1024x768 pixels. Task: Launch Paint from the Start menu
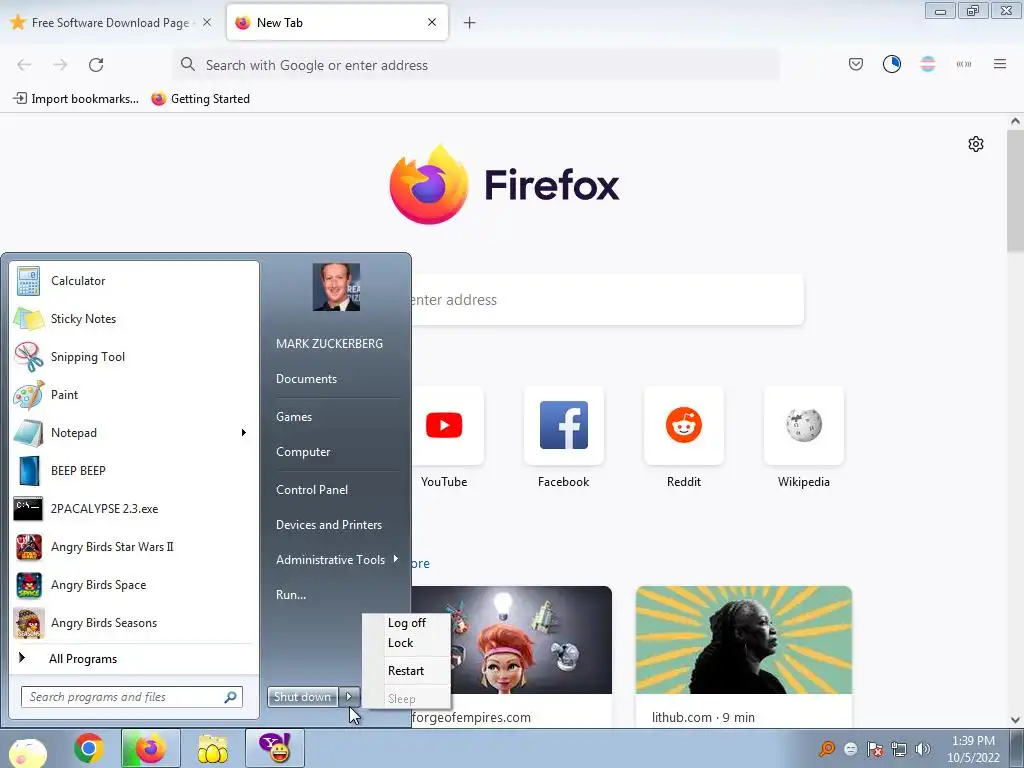click(x=134, y=394)
